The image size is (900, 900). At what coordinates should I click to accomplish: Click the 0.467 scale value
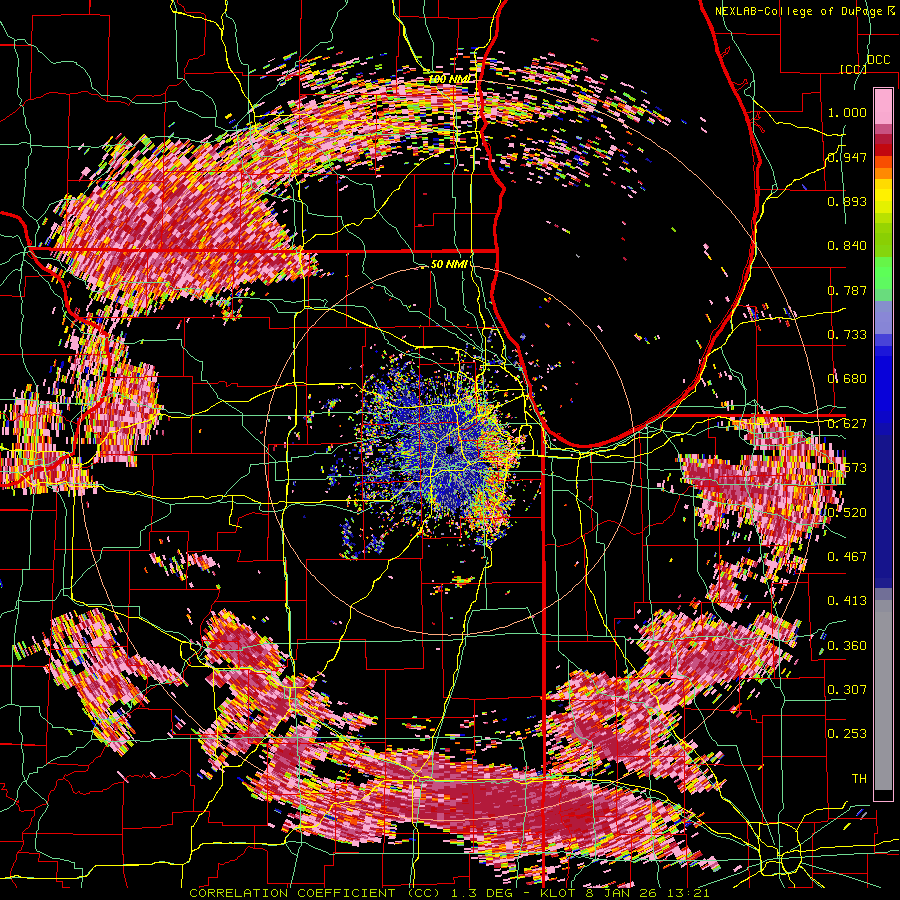tap(847, 556)
